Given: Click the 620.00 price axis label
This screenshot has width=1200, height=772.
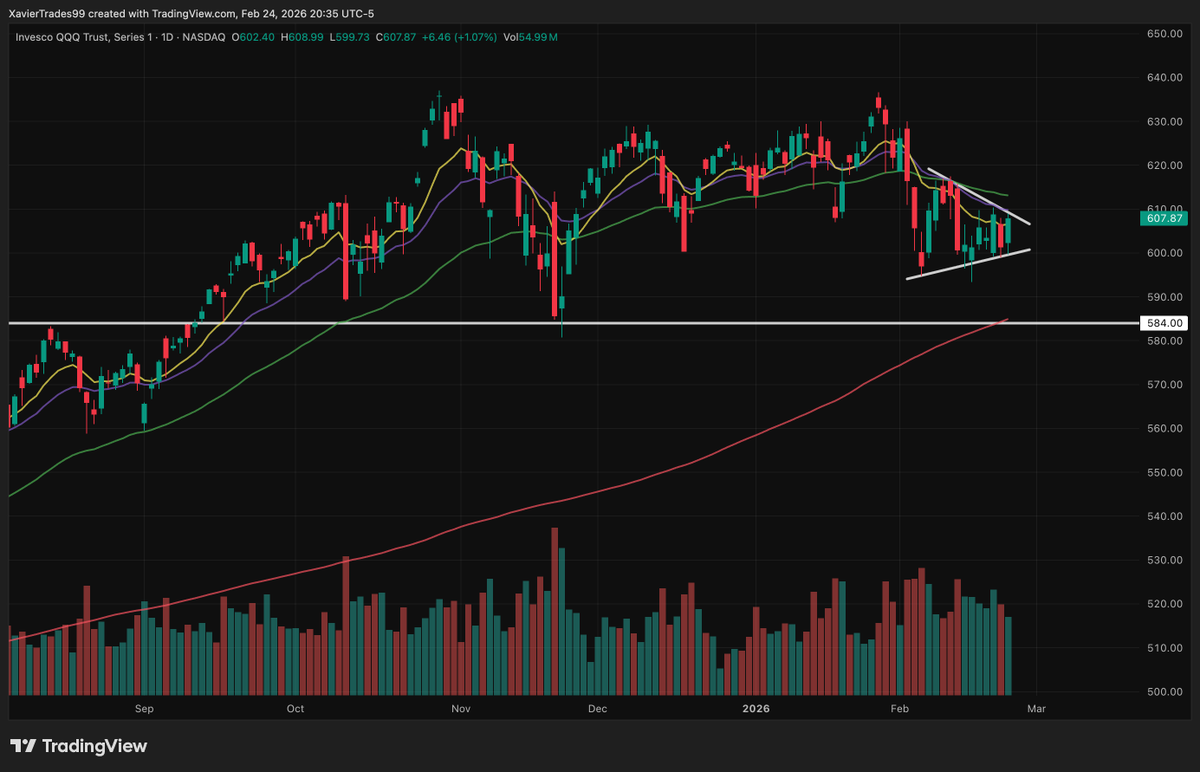Looking at the screenshot, I should coord(1164,165).
